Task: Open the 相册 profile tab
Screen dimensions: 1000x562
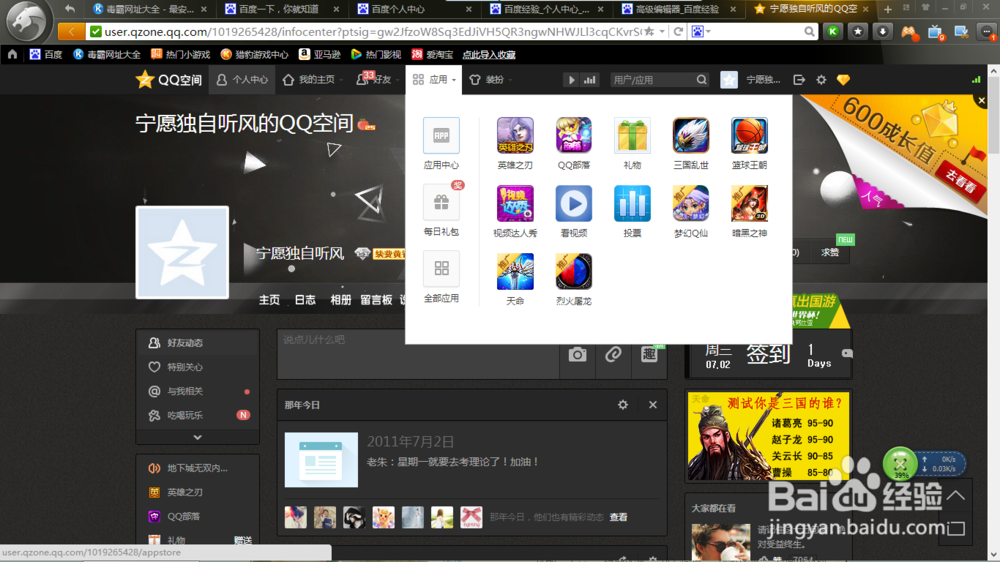Action: click(x=341, y=300)
